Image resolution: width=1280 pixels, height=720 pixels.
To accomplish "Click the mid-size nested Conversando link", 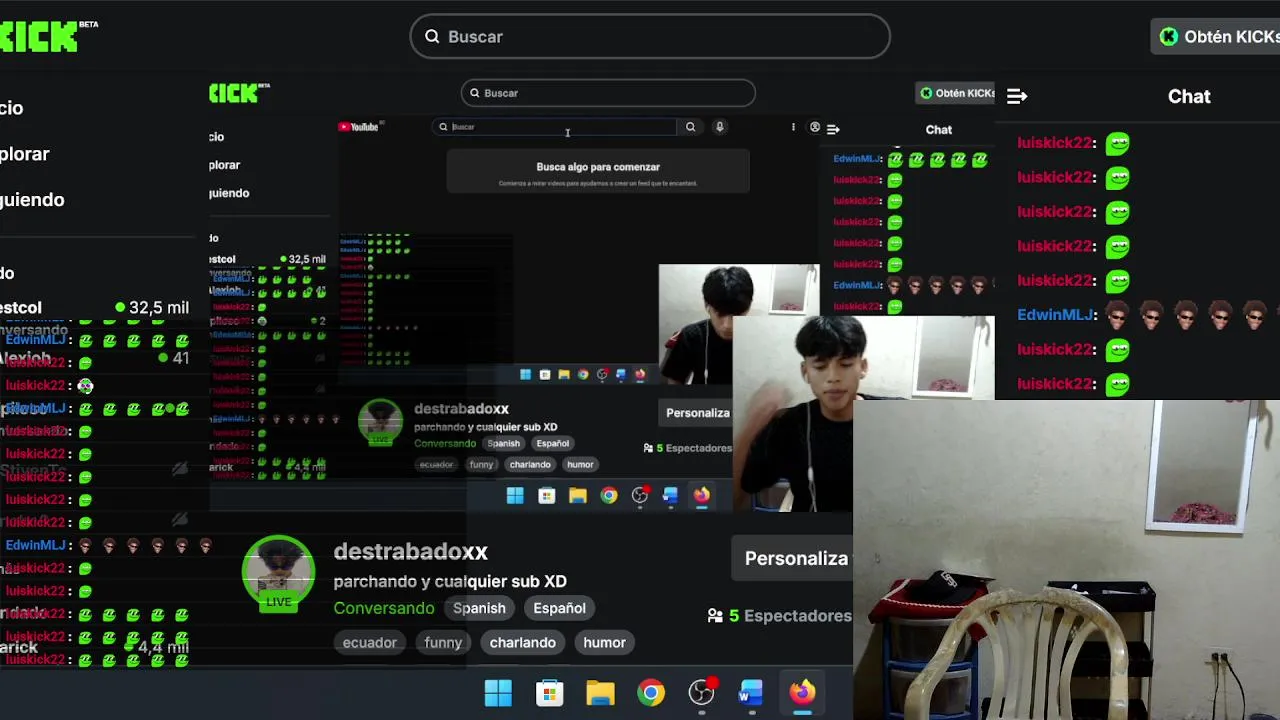I will pos(445,444).
